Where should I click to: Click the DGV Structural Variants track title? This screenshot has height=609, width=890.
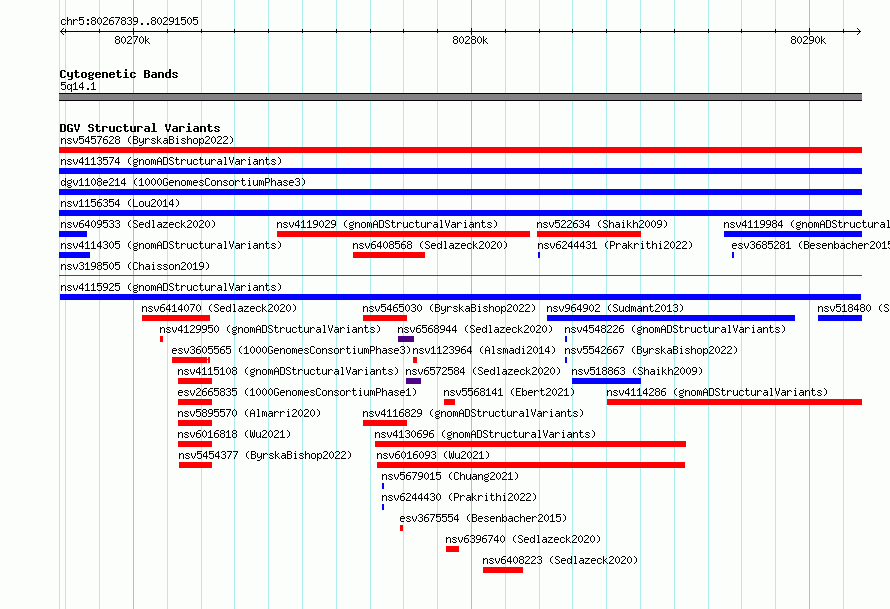(x=140, y=128)
